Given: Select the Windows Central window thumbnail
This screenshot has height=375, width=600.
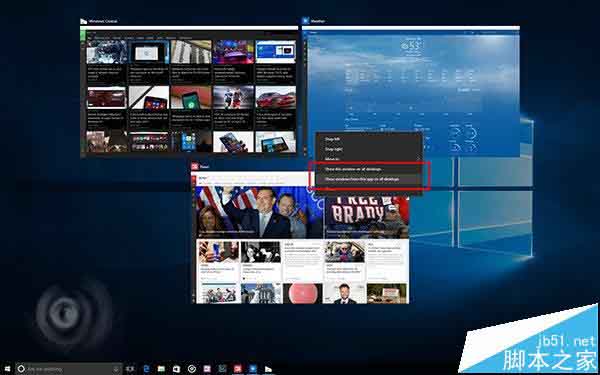Looking at the screenshot, I should pos(189,91).
